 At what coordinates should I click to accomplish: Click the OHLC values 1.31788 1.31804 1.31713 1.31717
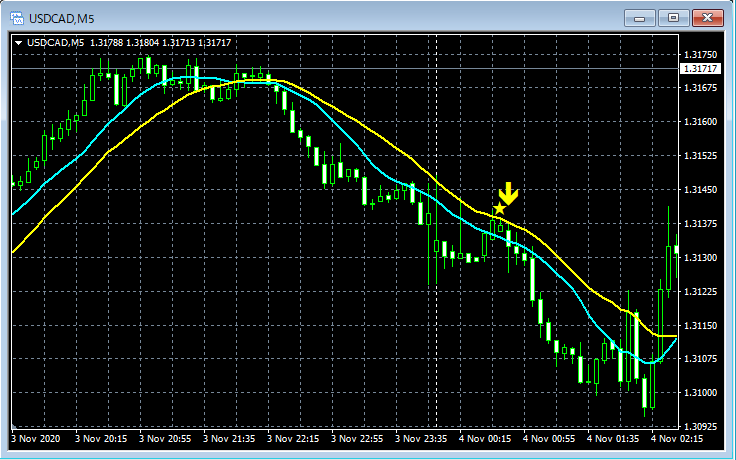pos(161,43)
